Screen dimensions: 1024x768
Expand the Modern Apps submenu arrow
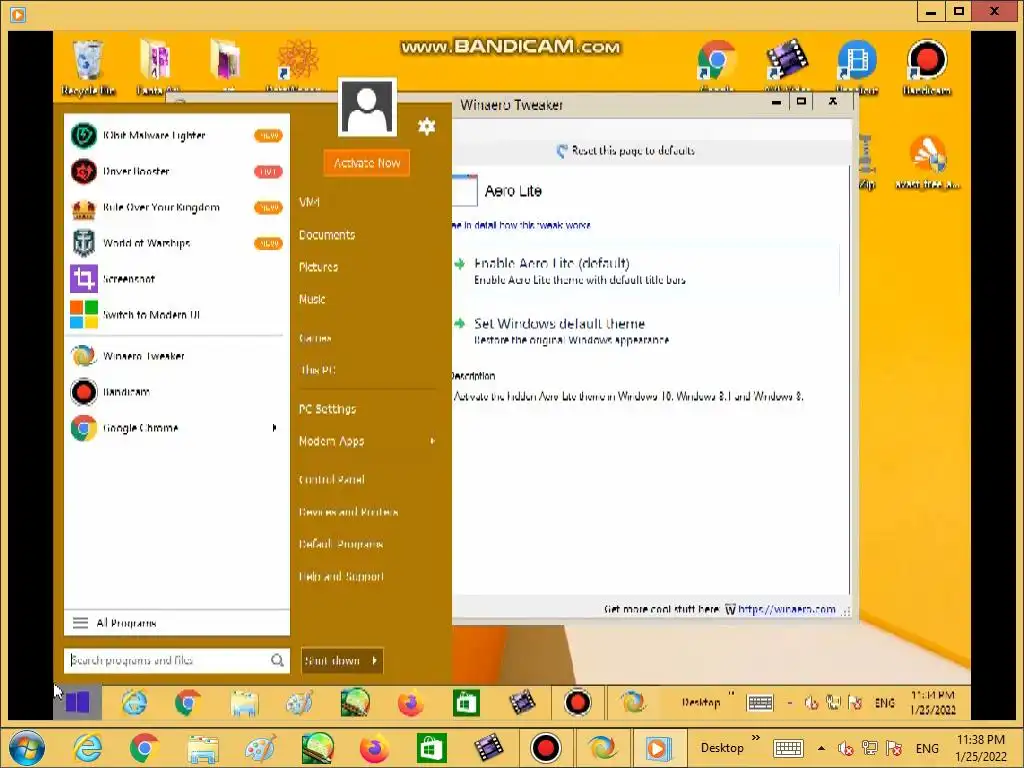432,441
